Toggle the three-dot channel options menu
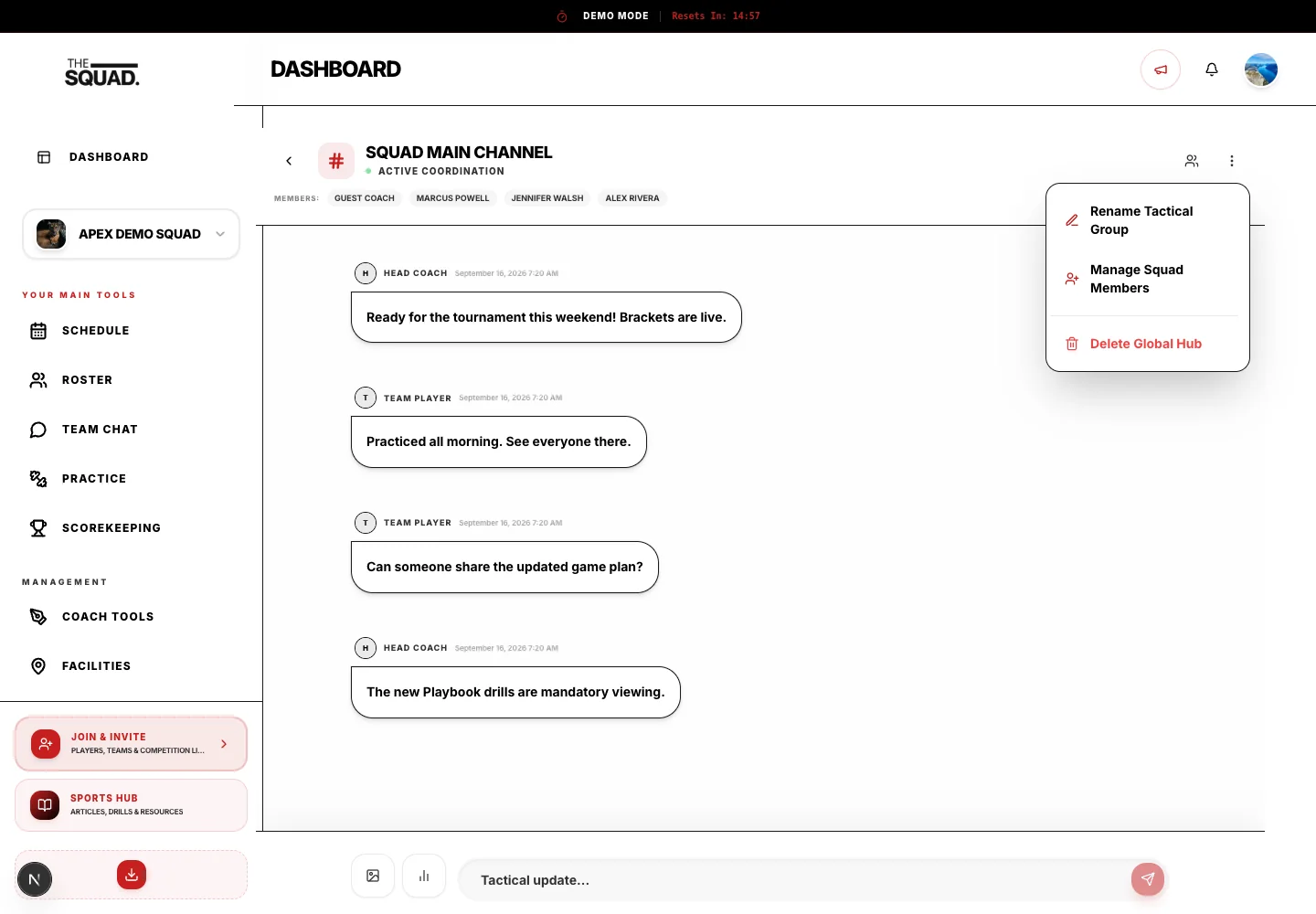The image size is (1316, 914). click(1232, 161)
